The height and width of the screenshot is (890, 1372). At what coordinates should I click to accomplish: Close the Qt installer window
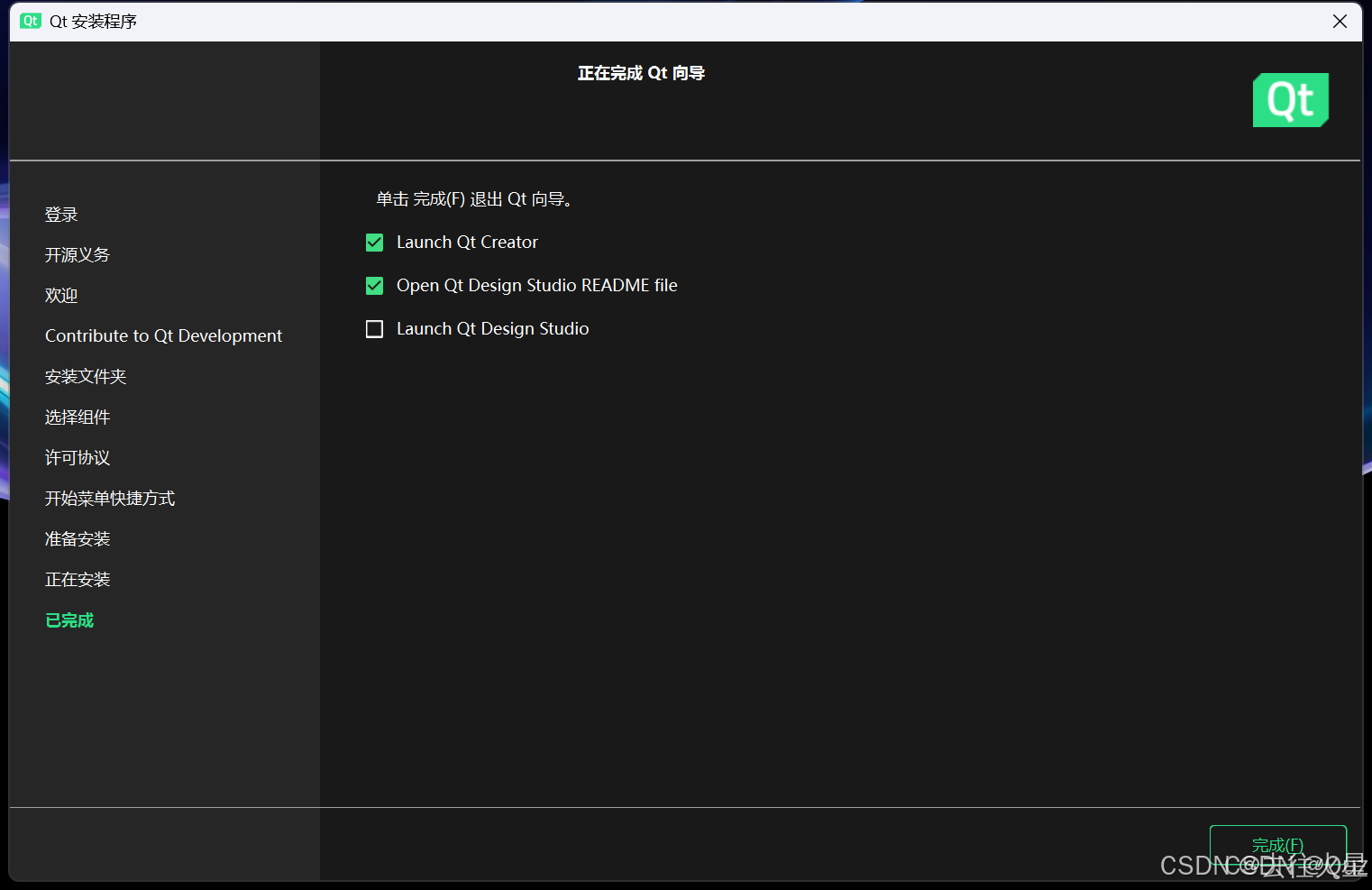coord(1340,21)
